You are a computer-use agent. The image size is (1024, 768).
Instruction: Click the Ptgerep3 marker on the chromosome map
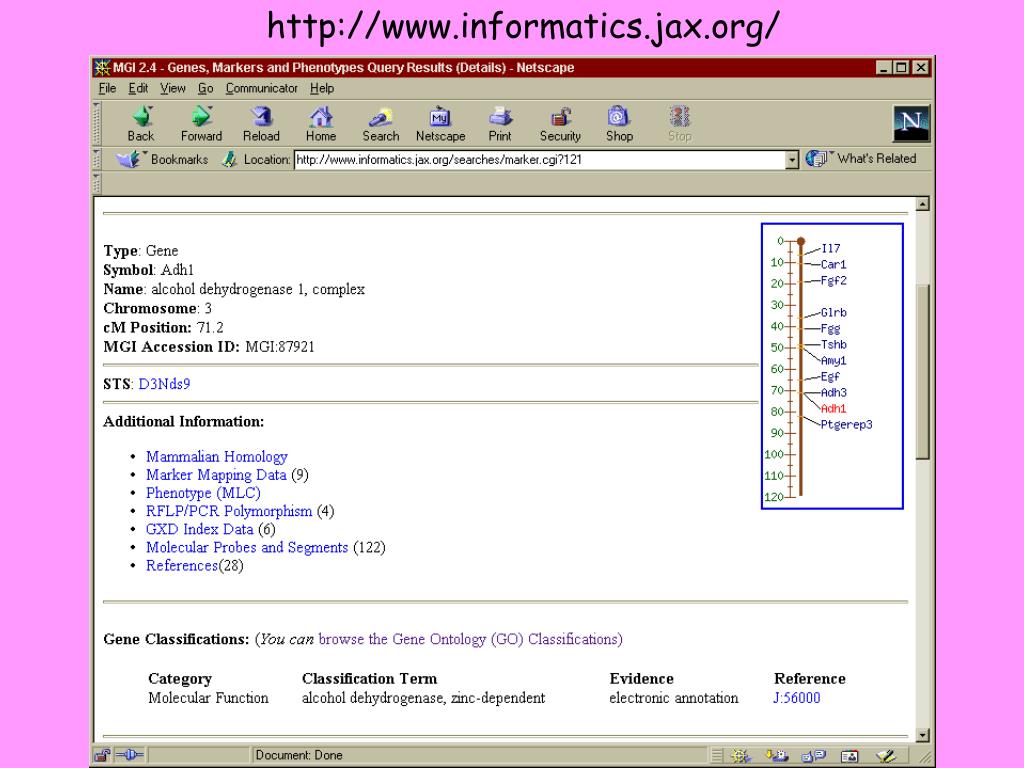846,424
